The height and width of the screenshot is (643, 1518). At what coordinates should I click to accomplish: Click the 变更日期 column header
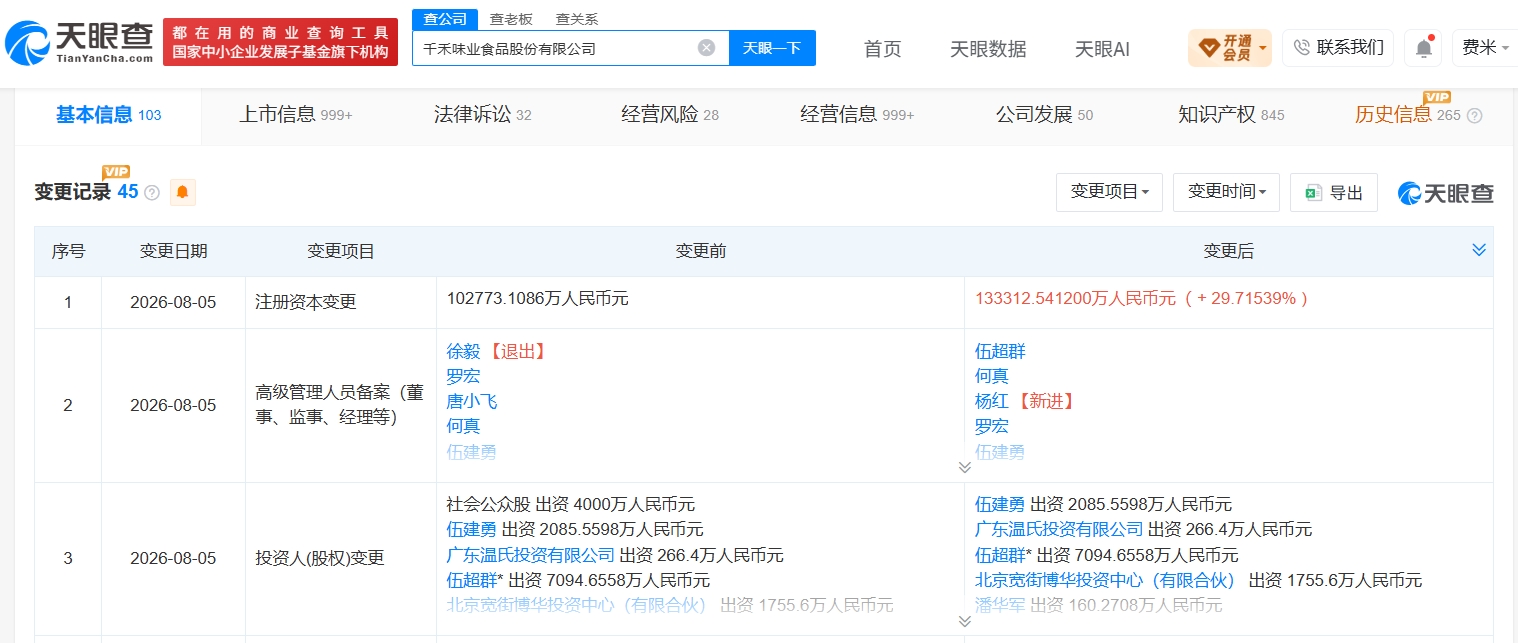173,251
